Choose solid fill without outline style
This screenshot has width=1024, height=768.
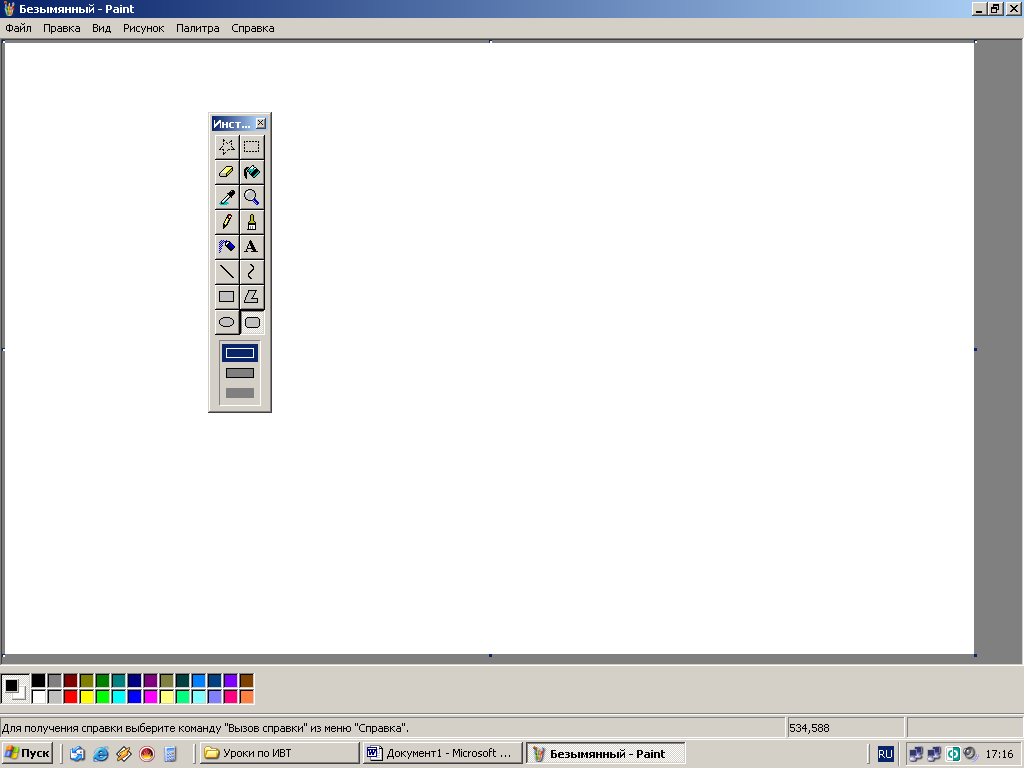pos(240,393)
